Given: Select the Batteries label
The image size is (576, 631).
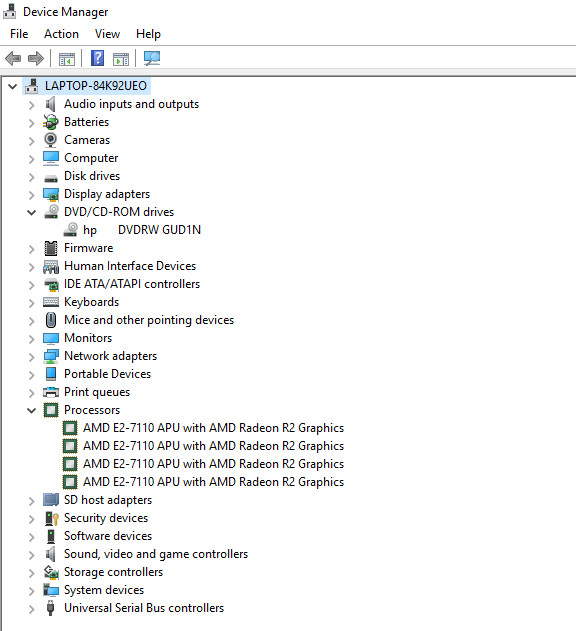Looking at the screenshot, I should click(x=87, y=122).
